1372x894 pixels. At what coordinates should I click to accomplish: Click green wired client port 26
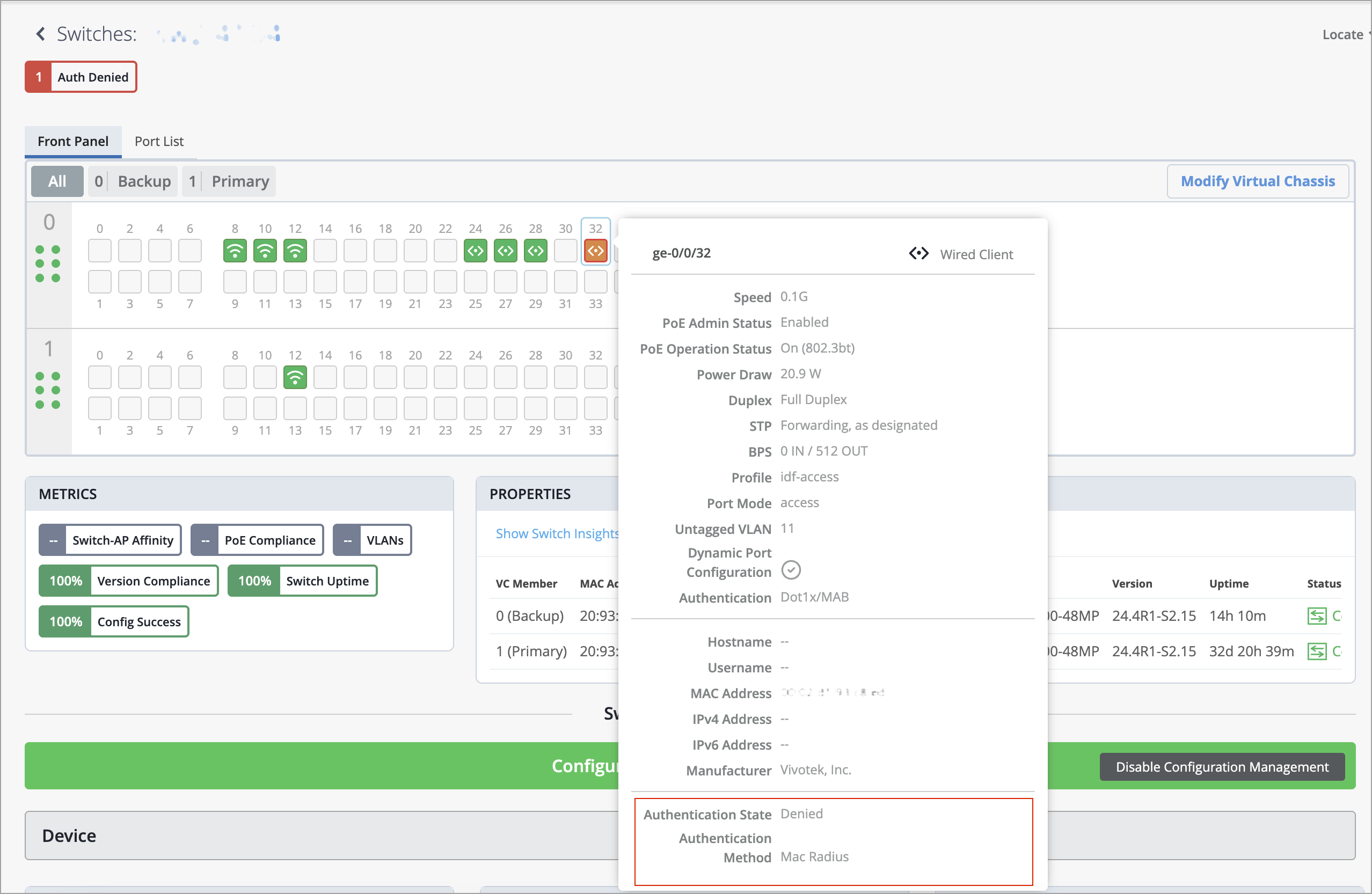[505, 251]
